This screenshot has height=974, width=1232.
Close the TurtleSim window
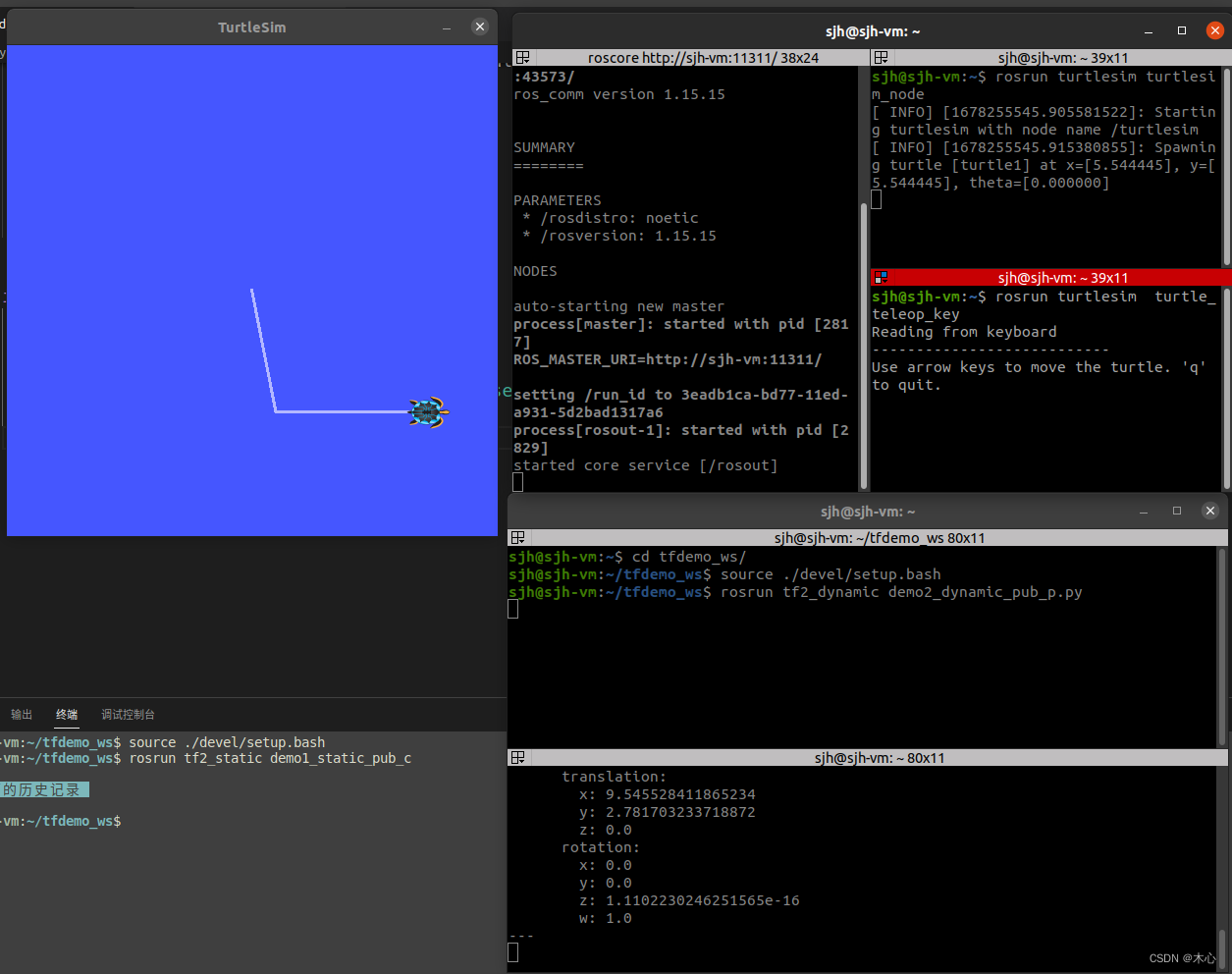pos(480,27)
